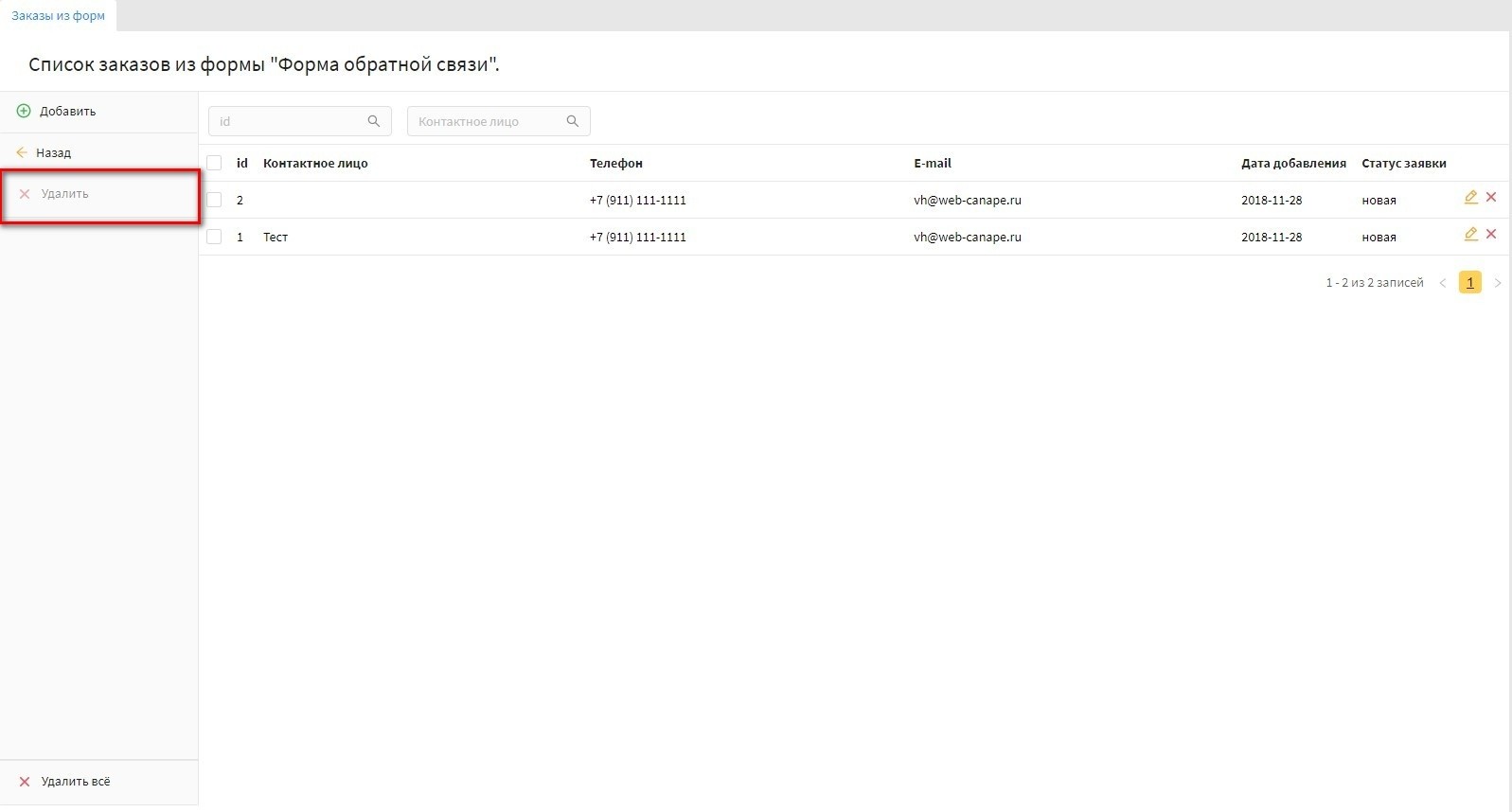Image resolution: width=1512 pixels, height=812 pixels.
Task: Click the magnifier icon in the id search field
Action: tap(374, 121)
